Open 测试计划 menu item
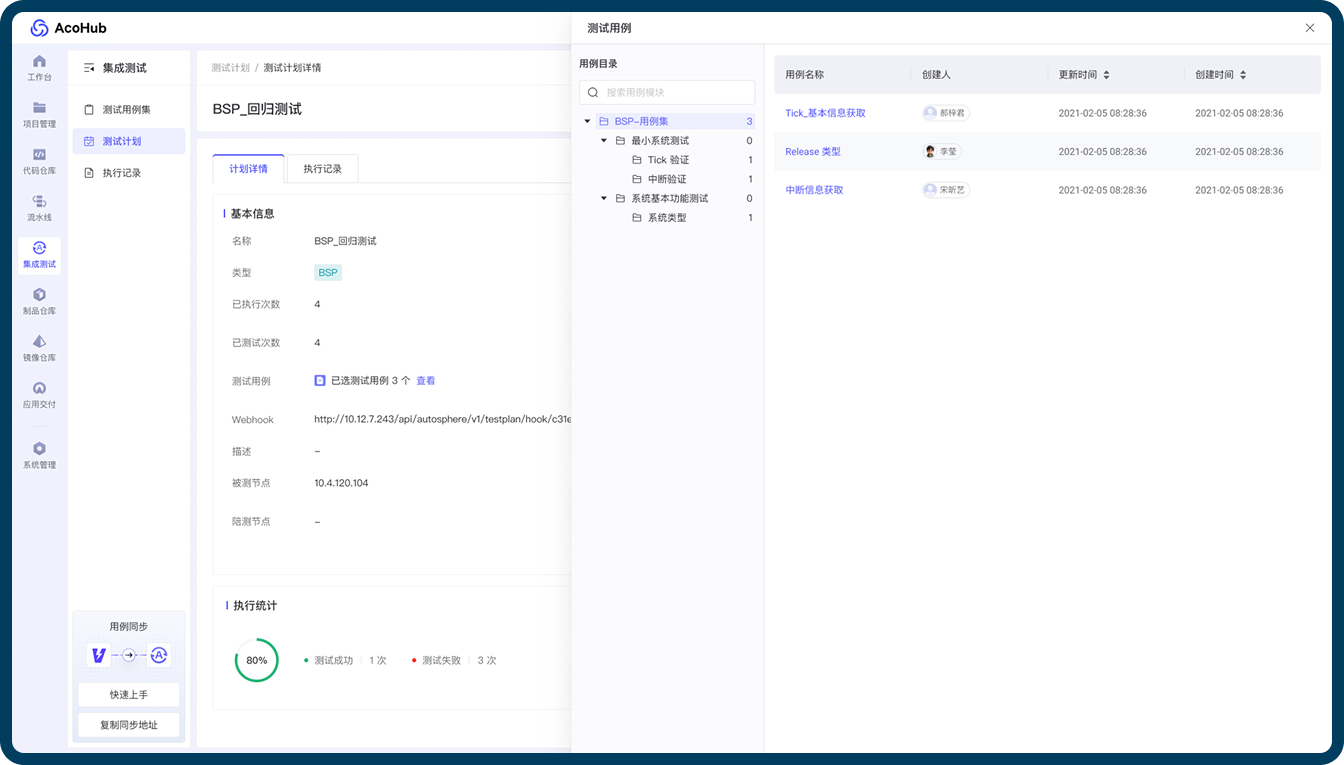 [x=129, y=141]
